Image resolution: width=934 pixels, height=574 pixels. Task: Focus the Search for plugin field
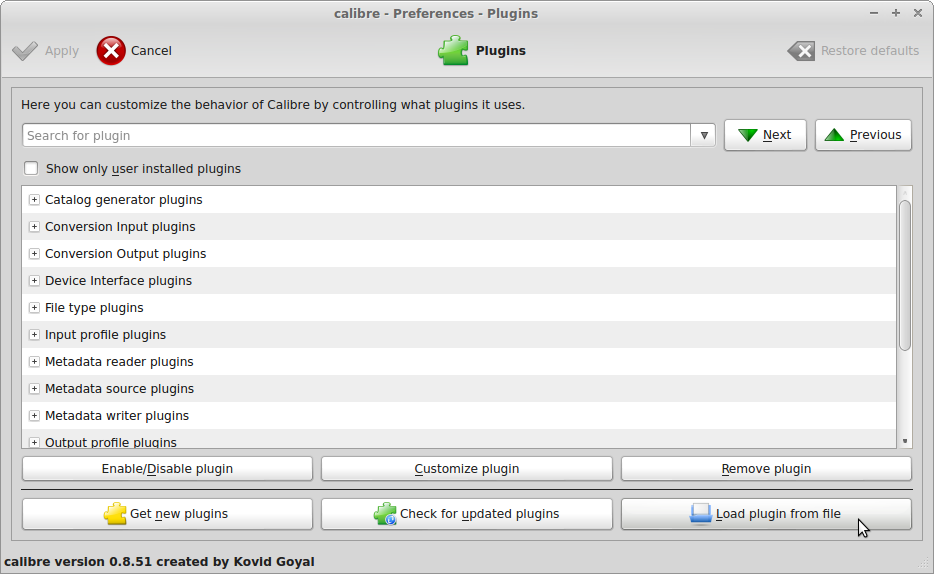coord(357,136)
